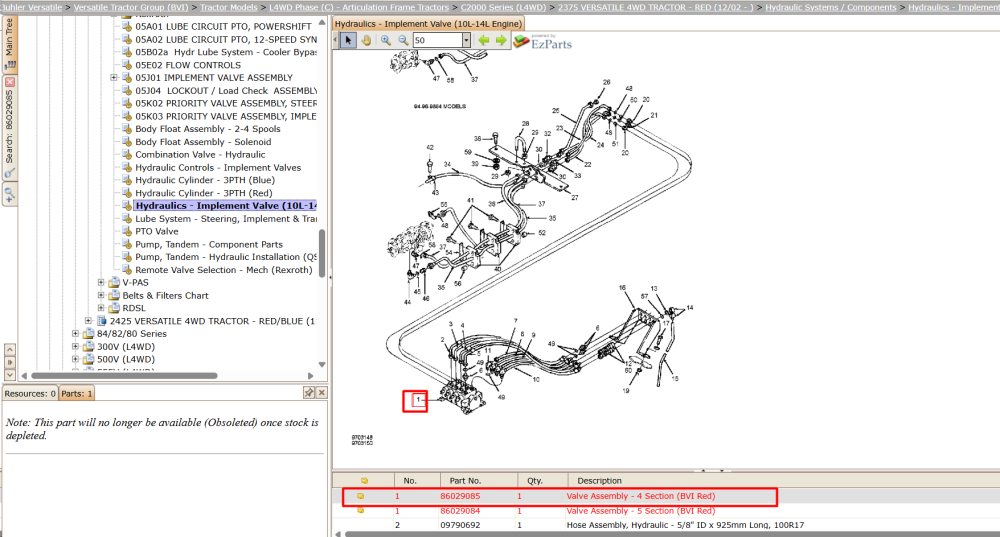The width and height of the screenshot is (1000, 537).
Task: Follow the Hydraulic Systems / Components breadcrumb
Action: [x=831, y=7]
